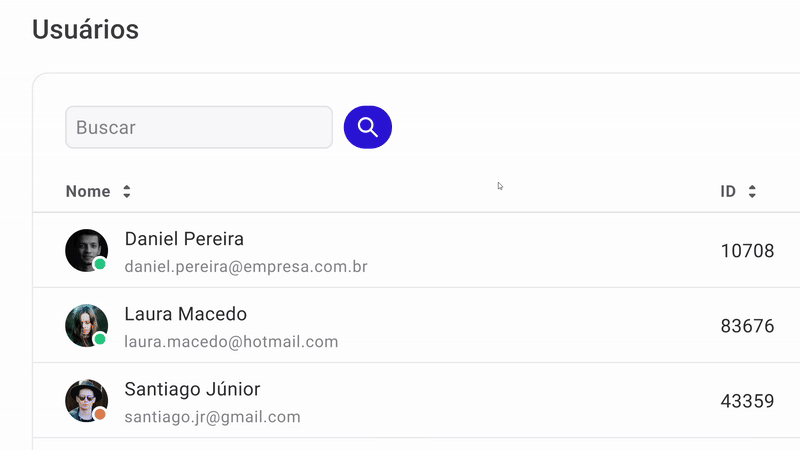Sort by Nome using arrows icon
The width and height of the screenshot is (800, 450).
click(x=127, y=191)
